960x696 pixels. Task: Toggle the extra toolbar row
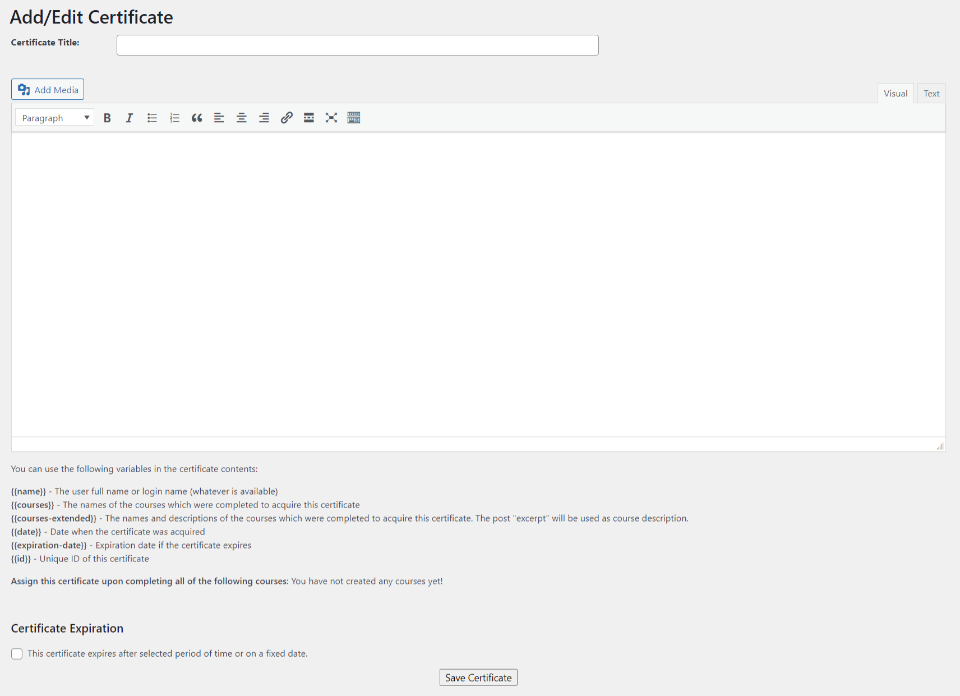pyautogui.click(x=354, y=118)
